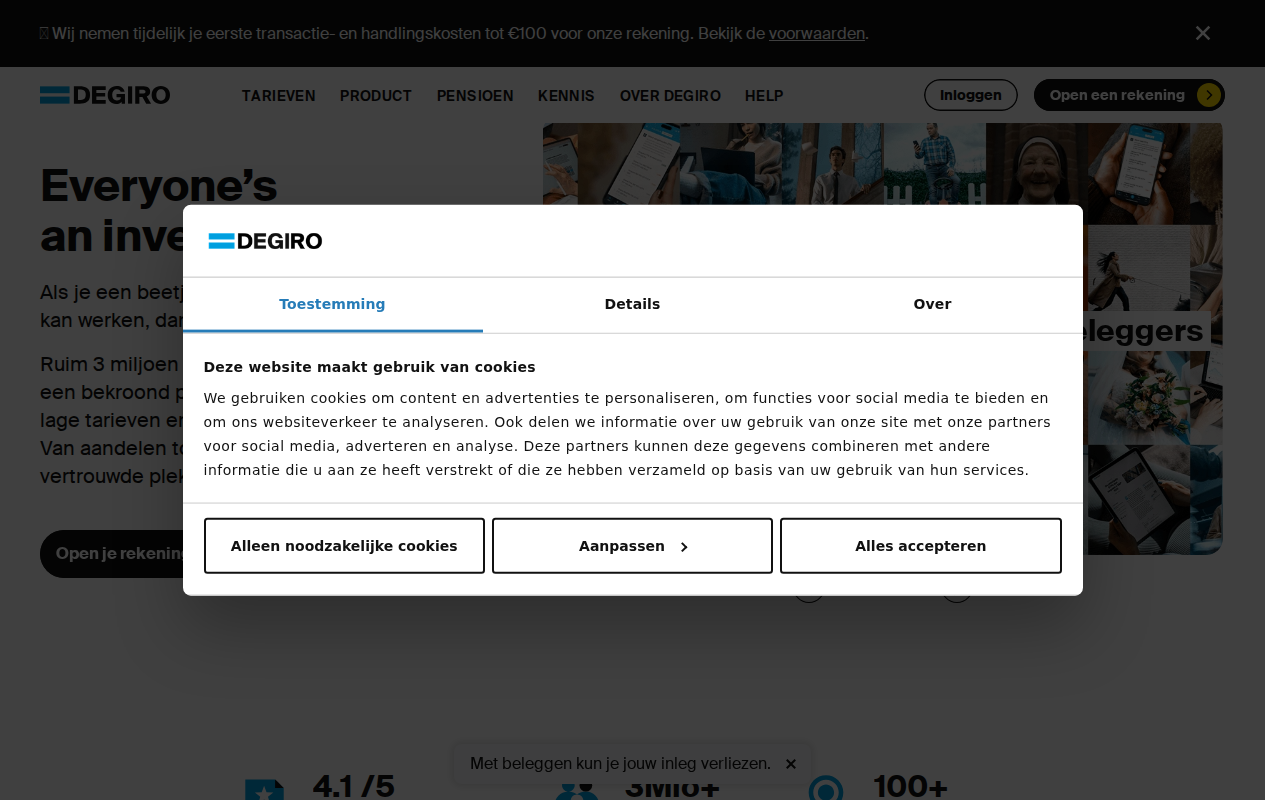Open the Kennis menu

566,96
